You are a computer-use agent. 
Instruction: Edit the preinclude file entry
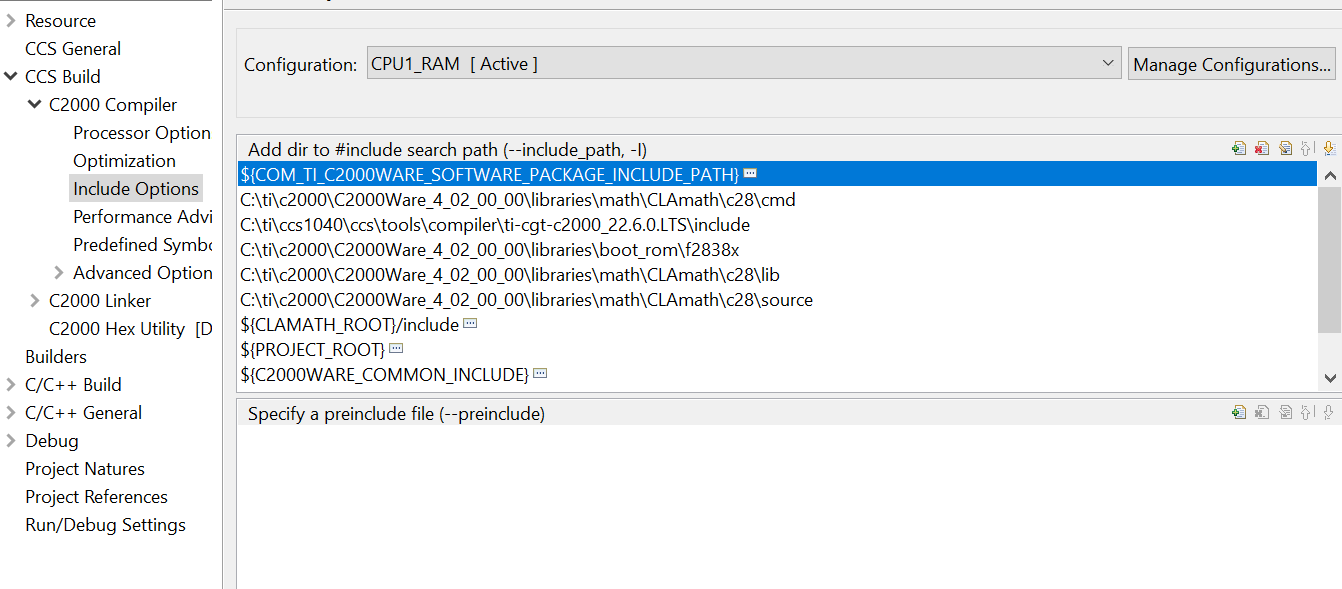coord(1285,412)
